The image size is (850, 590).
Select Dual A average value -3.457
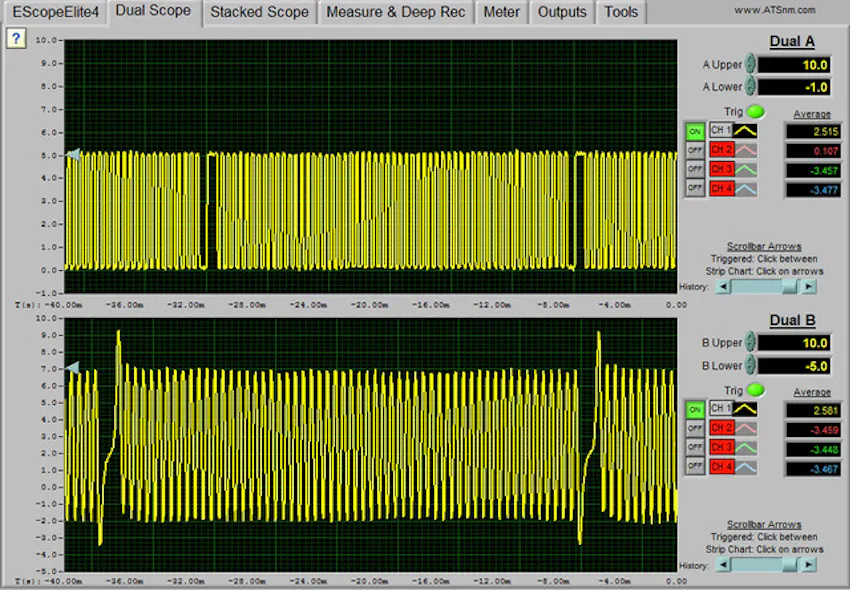tap(813, 170)
